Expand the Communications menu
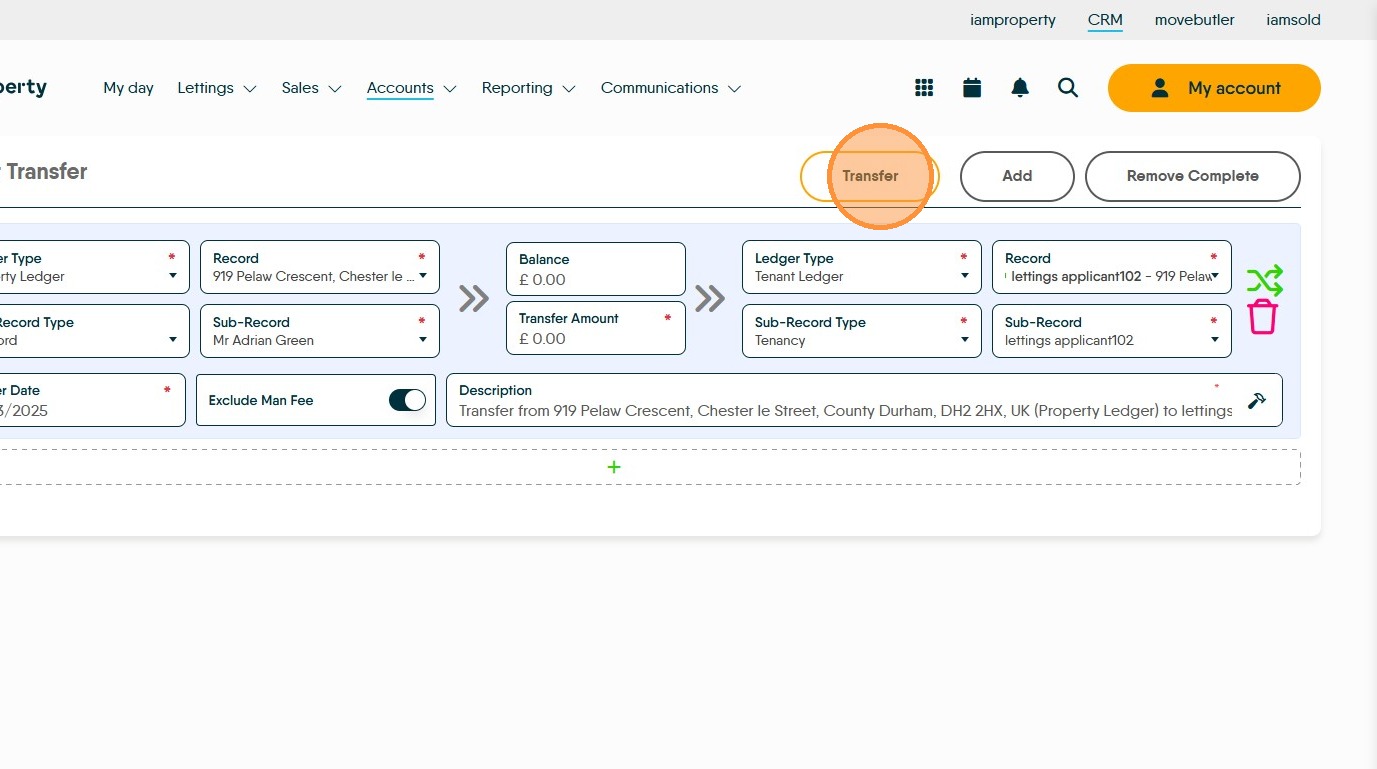Viewport: 1377px width, 769px height. (x=671, y=88)
